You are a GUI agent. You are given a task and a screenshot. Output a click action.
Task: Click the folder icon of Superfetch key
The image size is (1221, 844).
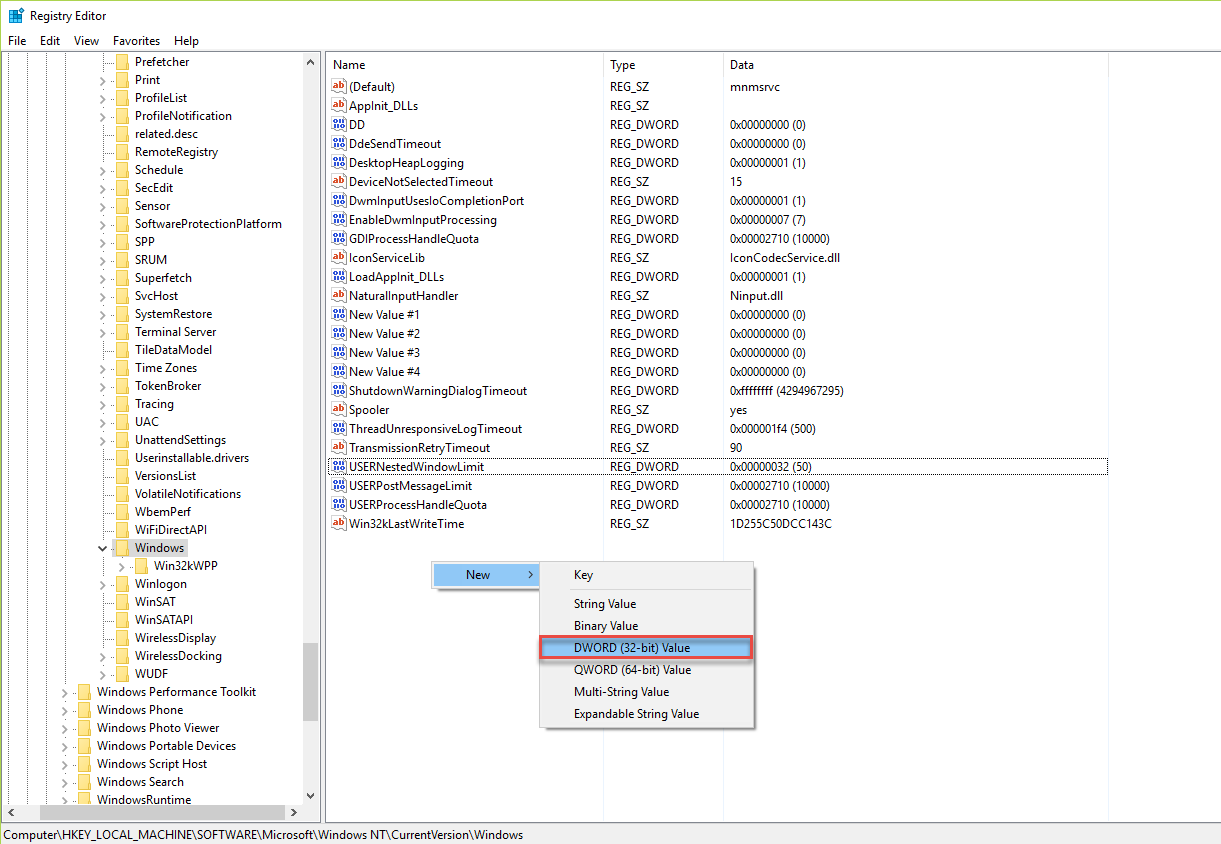122,278
